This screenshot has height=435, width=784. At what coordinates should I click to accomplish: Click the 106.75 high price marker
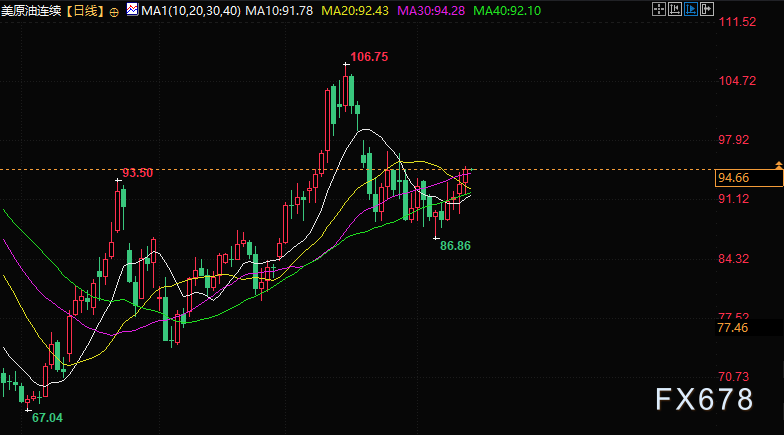point(369,57)
